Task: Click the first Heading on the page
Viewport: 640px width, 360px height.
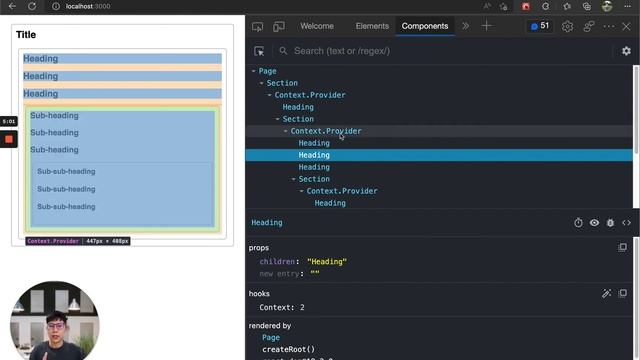Action: coord(40,58)
